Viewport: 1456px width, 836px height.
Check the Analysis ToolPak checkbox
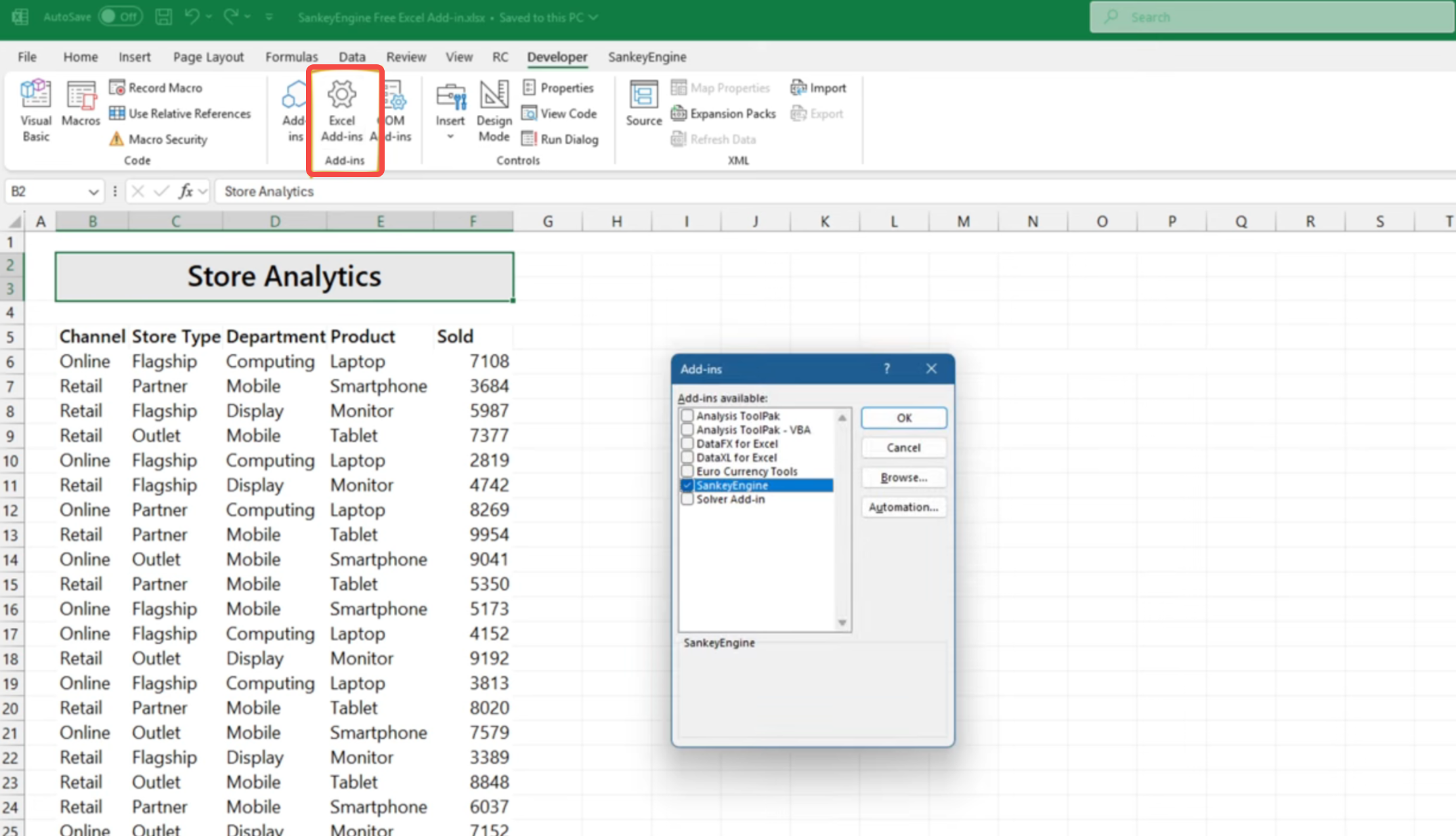point(687,415)
